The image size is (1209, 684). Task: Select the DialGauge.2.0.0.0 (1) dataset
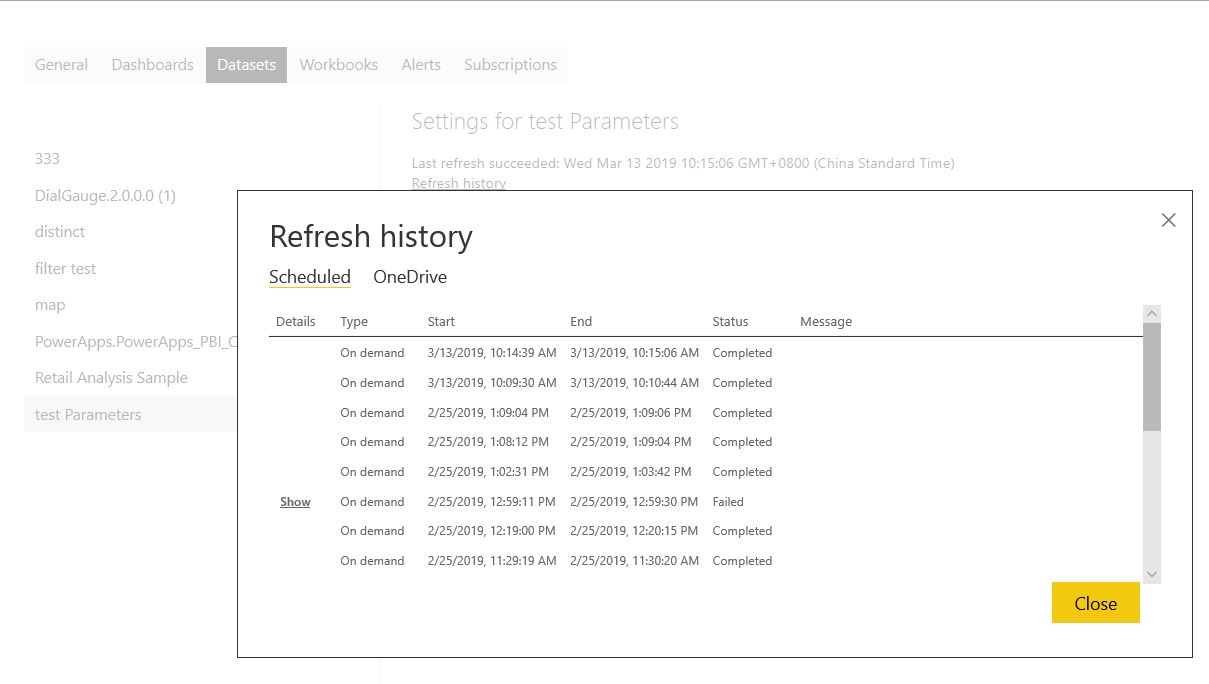pyautogui.click(x=105, y=195)
